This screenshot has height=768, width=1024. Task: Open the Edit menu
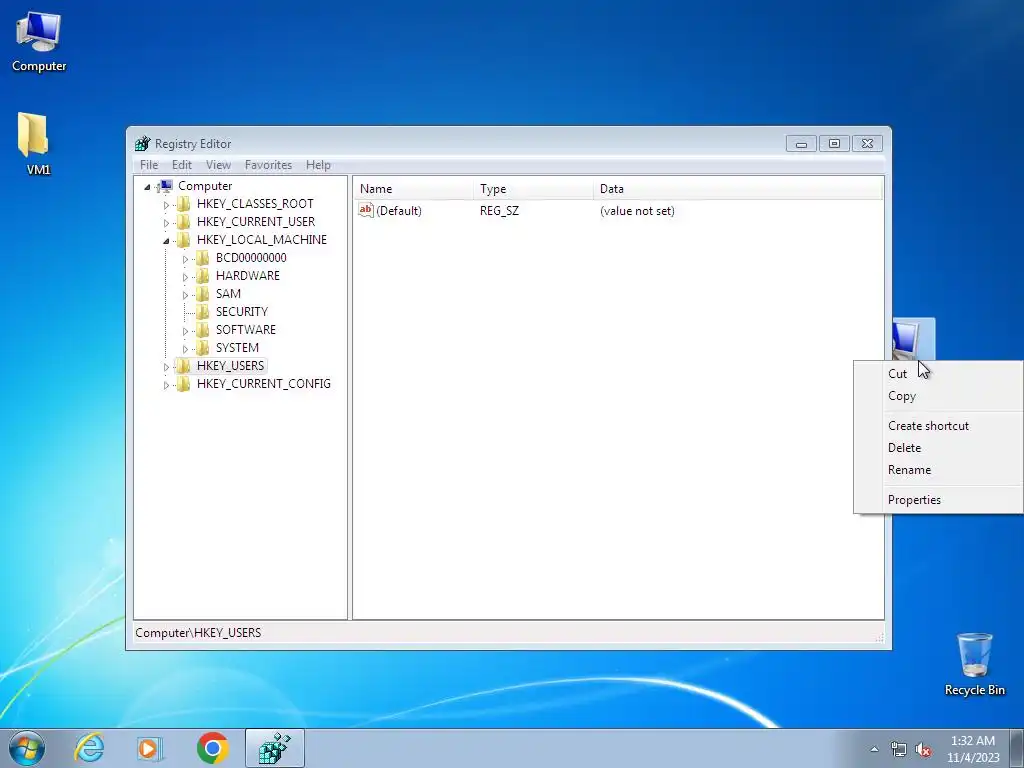click(x=182, y=165)
